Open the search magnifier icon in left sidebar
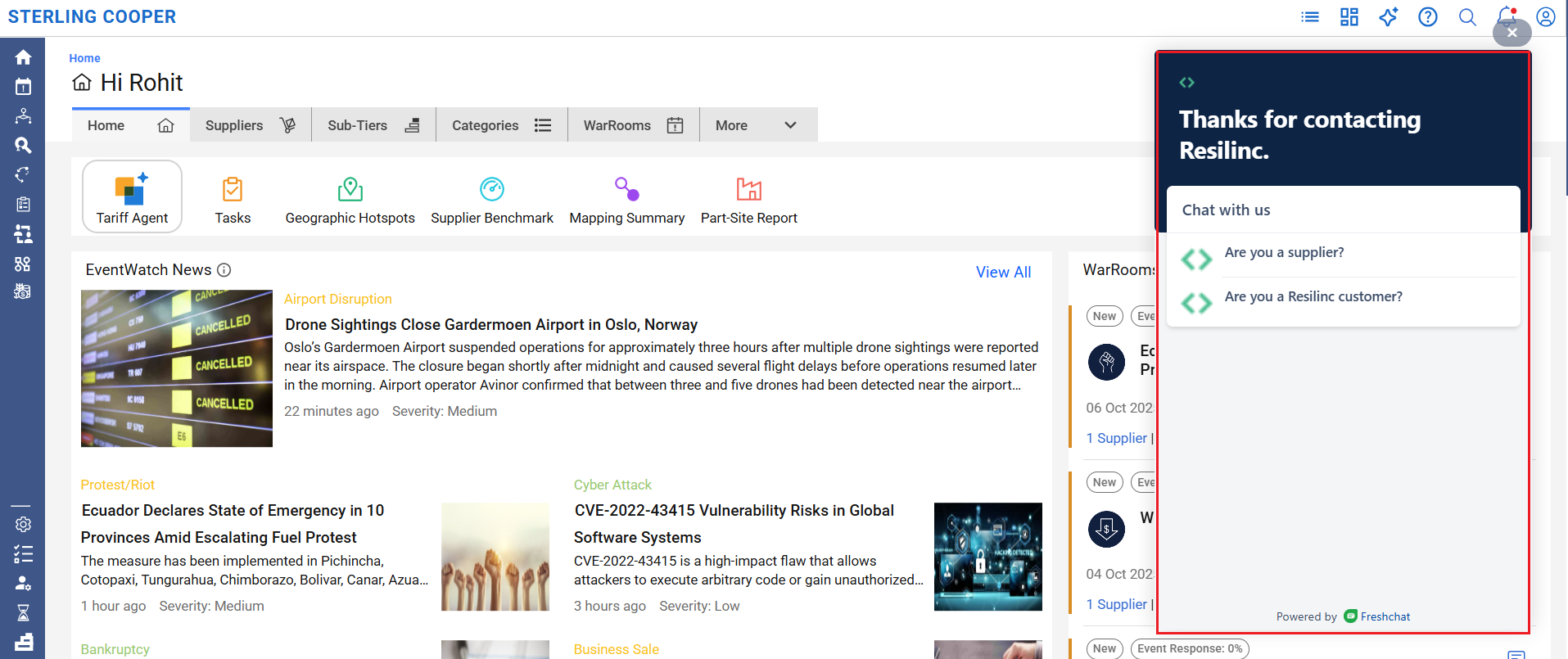1568x659 pixels. pos(23,146)
